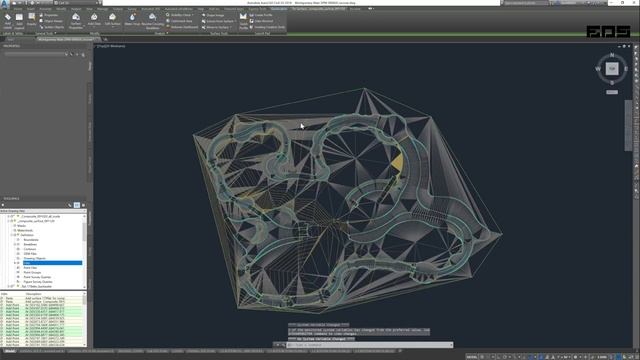Click Isolate Objects in General Tools
Image resolution: width=640 pixels, height=360 pixels.
click(51, 27)
